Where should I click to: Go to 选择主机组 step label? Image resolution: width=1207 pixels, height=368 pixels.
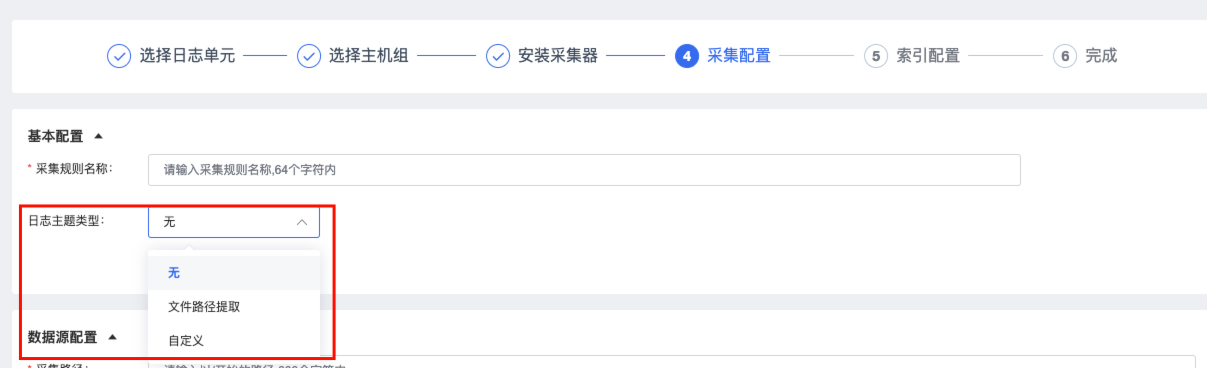(x=369, y=56)
